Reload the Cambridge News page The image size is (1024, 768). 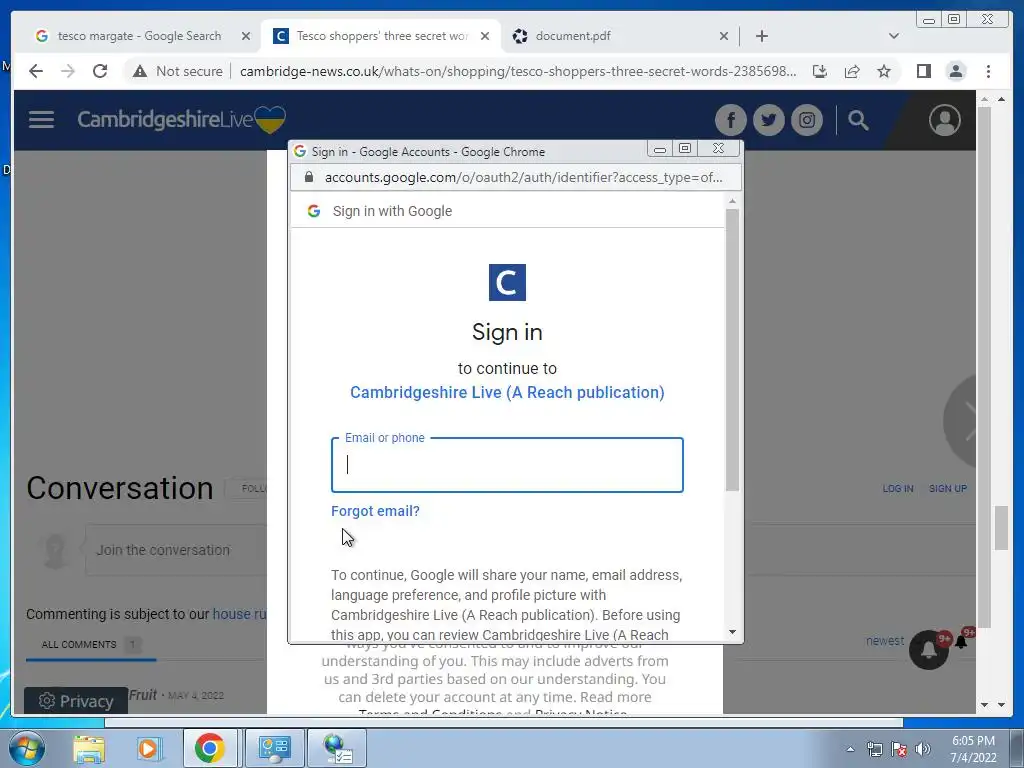[x=100, y=71]
